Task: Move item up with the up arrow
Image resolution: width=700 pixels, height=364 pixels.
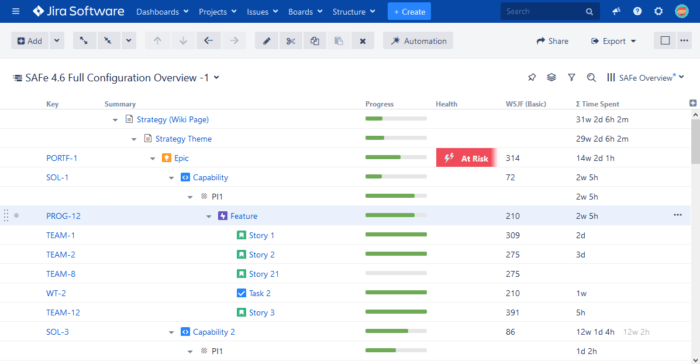Action: pos(158,41)
